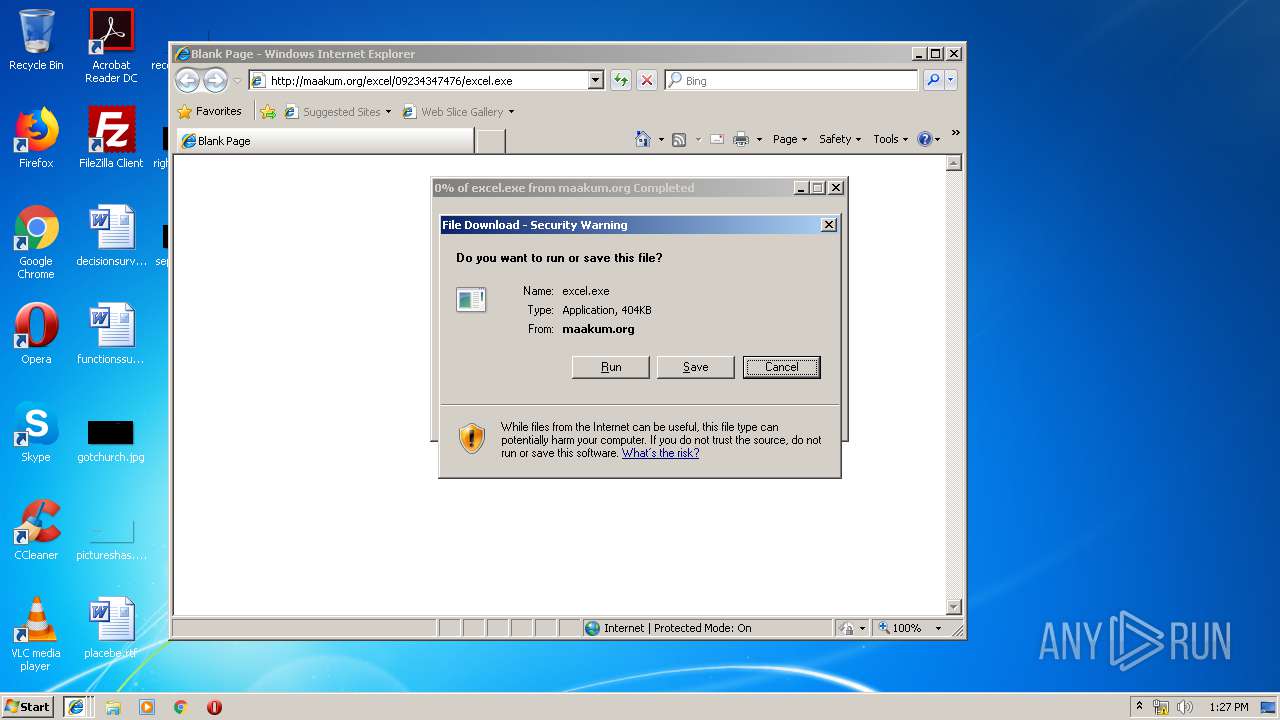The width and height of the screenshot is (1280, 720).
Task: Open a new tab in Internet Explorer
Action: (490, 141)
